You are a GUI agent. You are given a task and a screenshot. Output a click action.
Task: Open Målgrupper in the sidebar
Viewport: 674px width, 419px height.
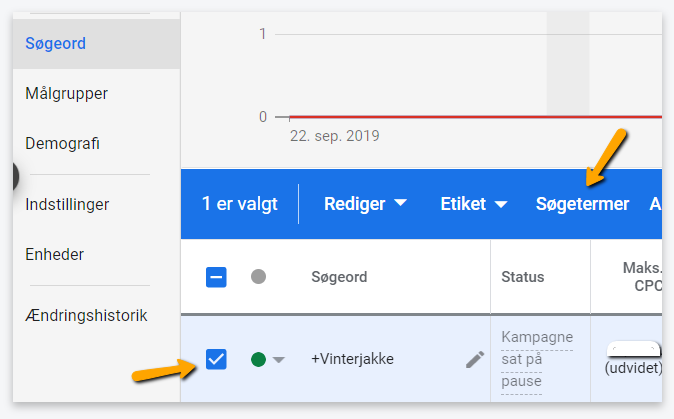point(67,93)
